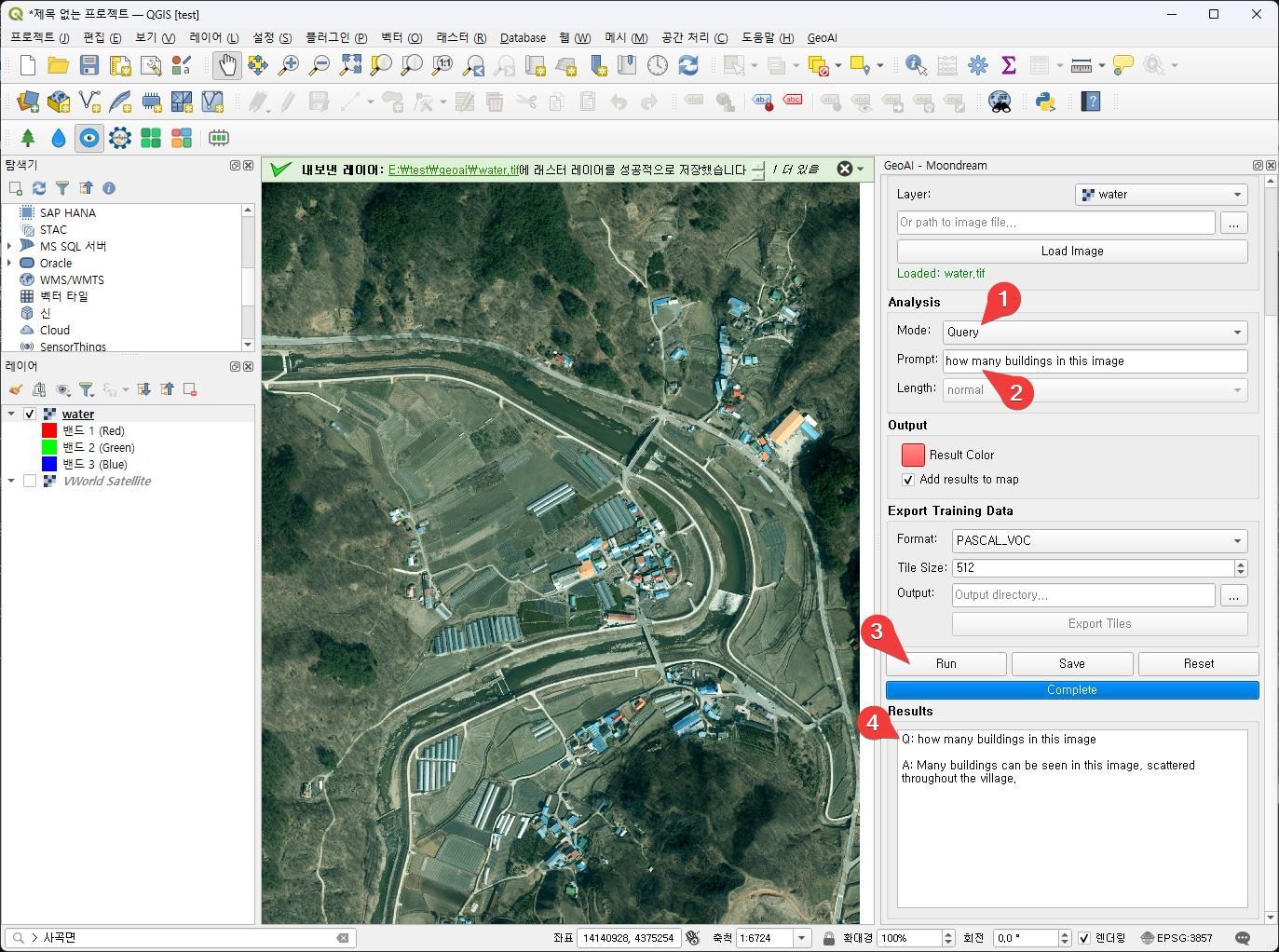Open the Mode dropdown showing Query
This screenshot has width=1279, height=952.
[1095, 333]
